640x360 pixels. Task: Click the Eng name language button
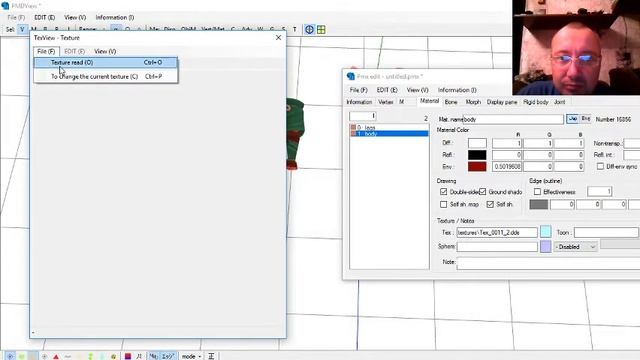pos(585,119)
